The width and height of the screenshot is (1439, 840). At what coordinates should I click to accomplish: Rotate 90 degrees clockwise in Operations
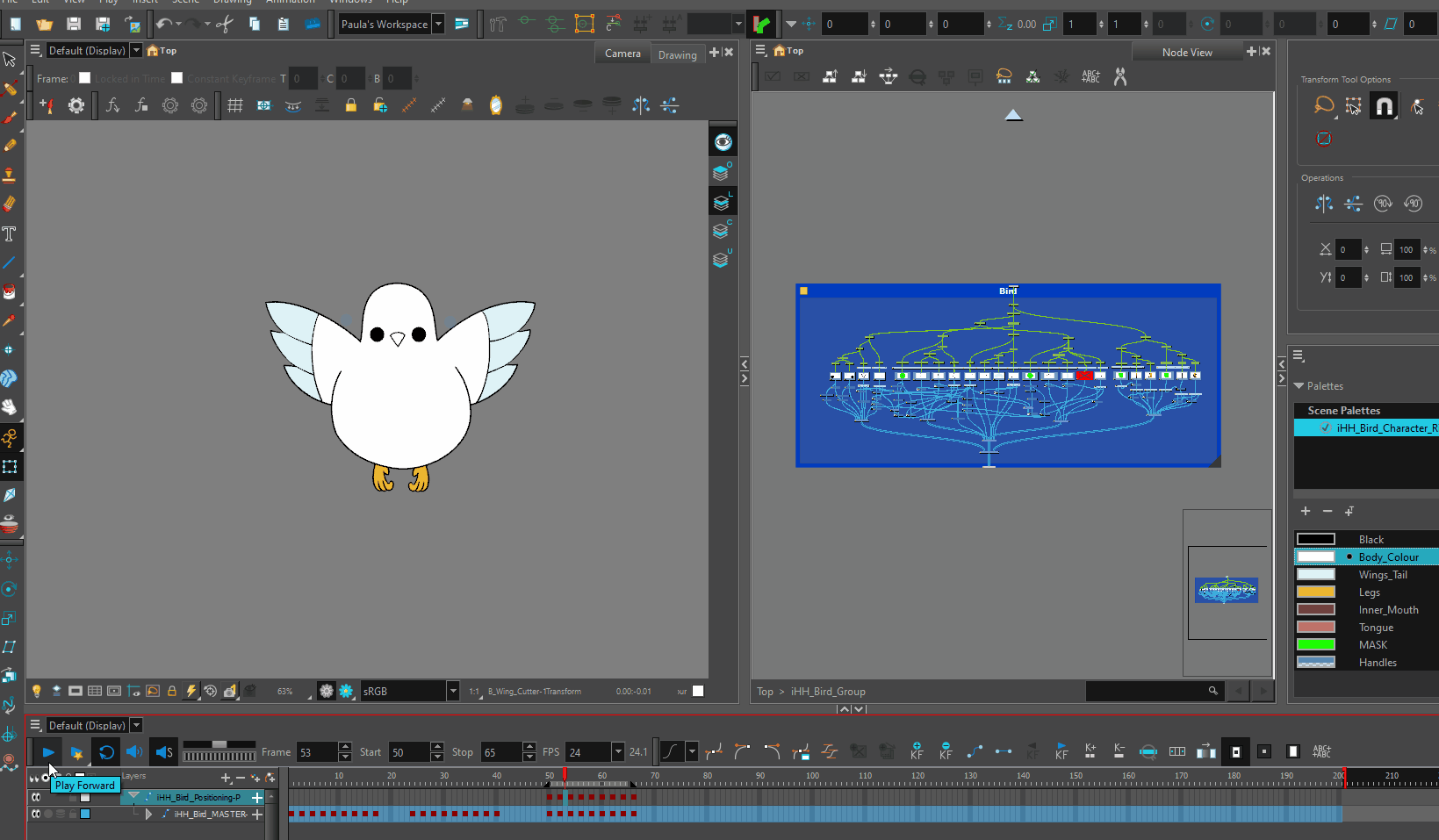pos(1383,203)
